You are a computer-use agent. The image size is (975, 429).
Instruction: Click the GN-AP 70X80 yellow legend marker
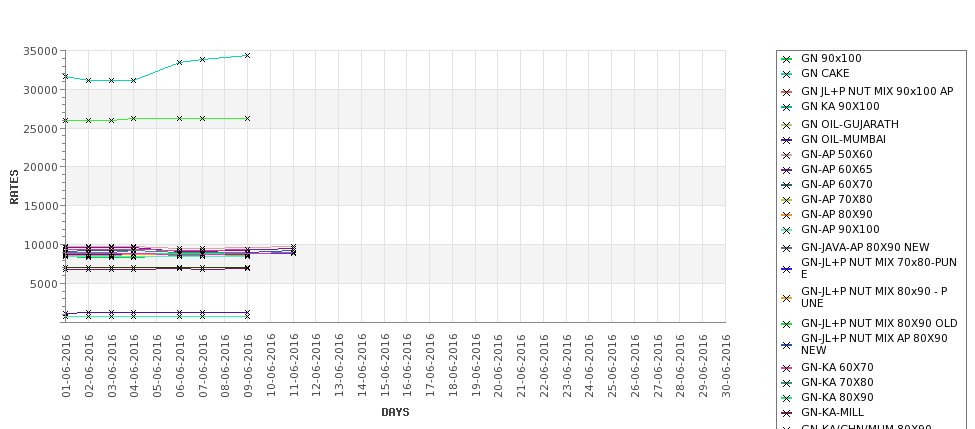click(786, 200)
